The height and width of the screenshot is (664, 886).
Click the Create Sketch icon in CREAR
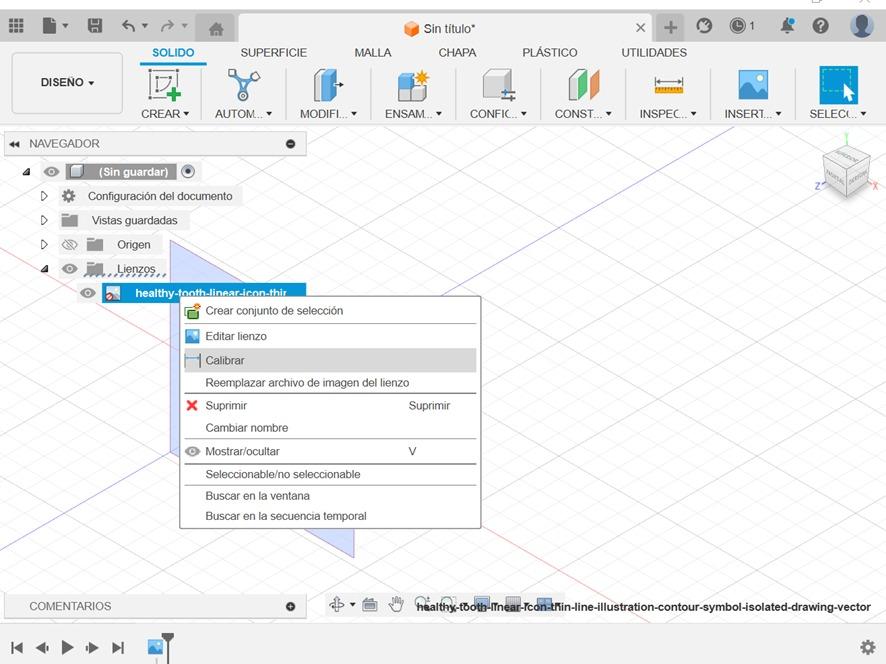point(164,84)
